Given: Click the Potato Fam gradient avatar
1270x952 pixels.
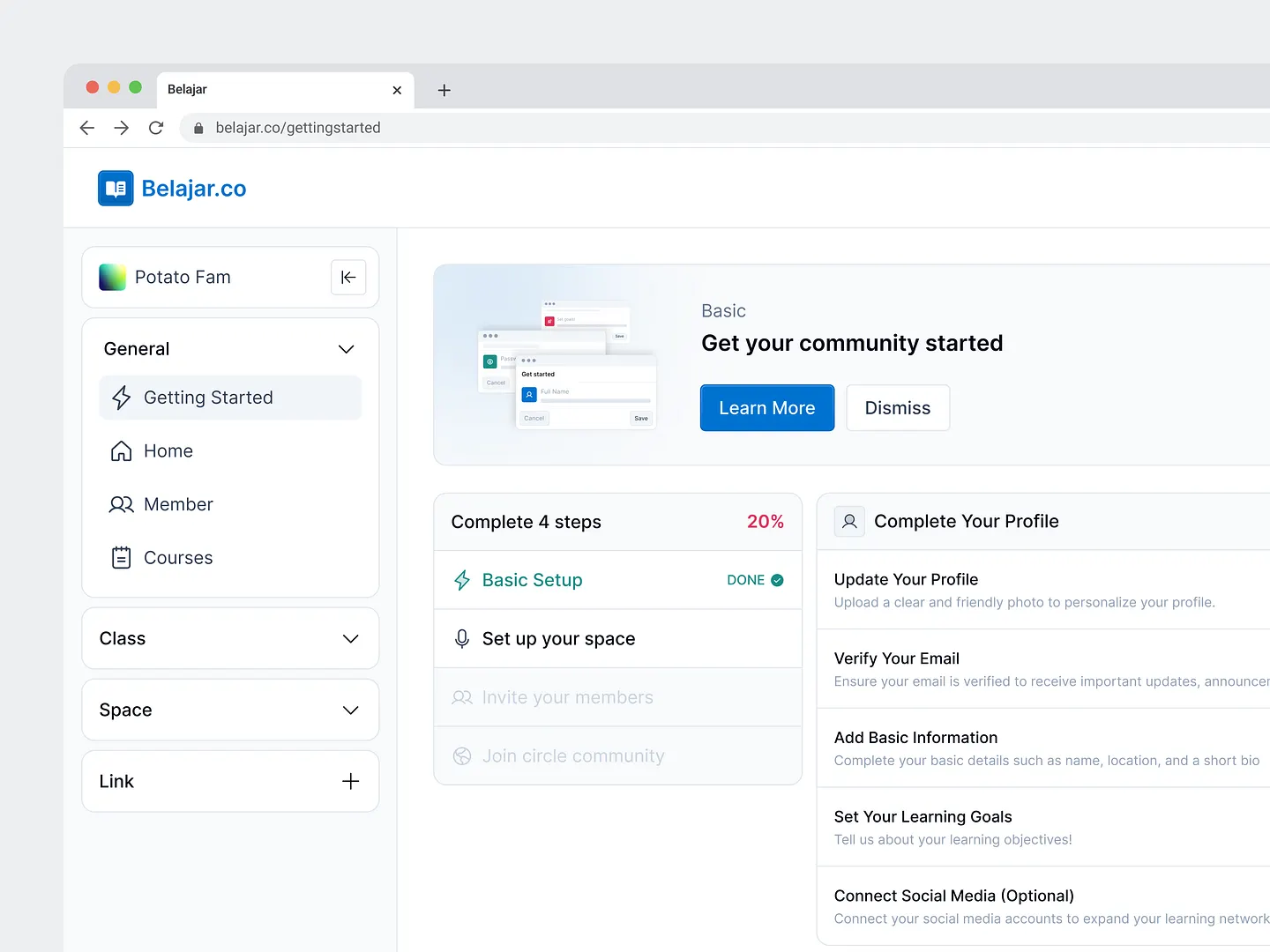Looking at the screenshot, I should point(112,277).
